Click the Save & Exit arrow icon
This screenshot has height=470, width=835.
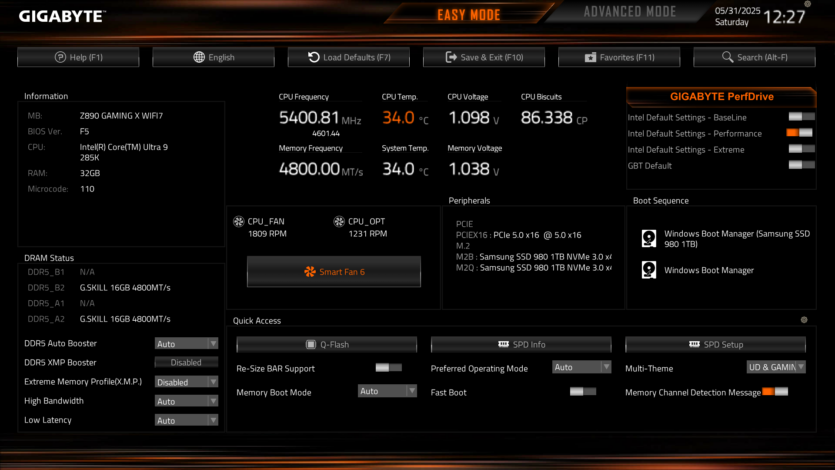[x=451, y=57]
